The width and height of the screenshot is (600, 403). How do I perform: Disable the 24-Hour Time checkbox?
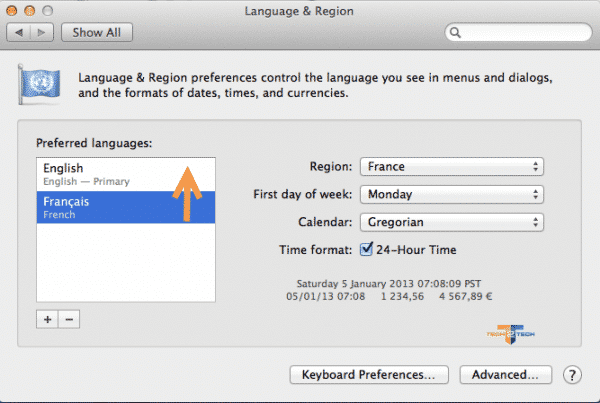click(367, 249)
